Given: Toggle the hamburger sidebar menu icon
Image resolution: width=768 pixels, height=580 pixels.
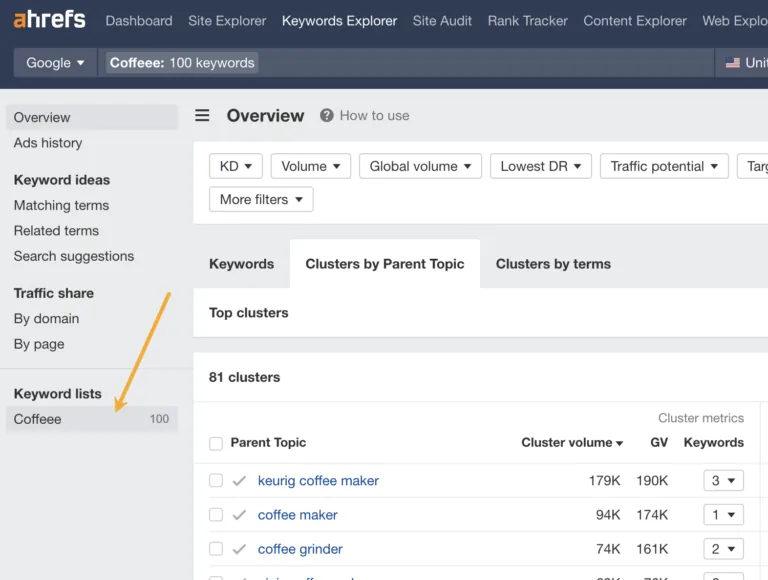Looking at the screenshot, I should pos(202,116).
